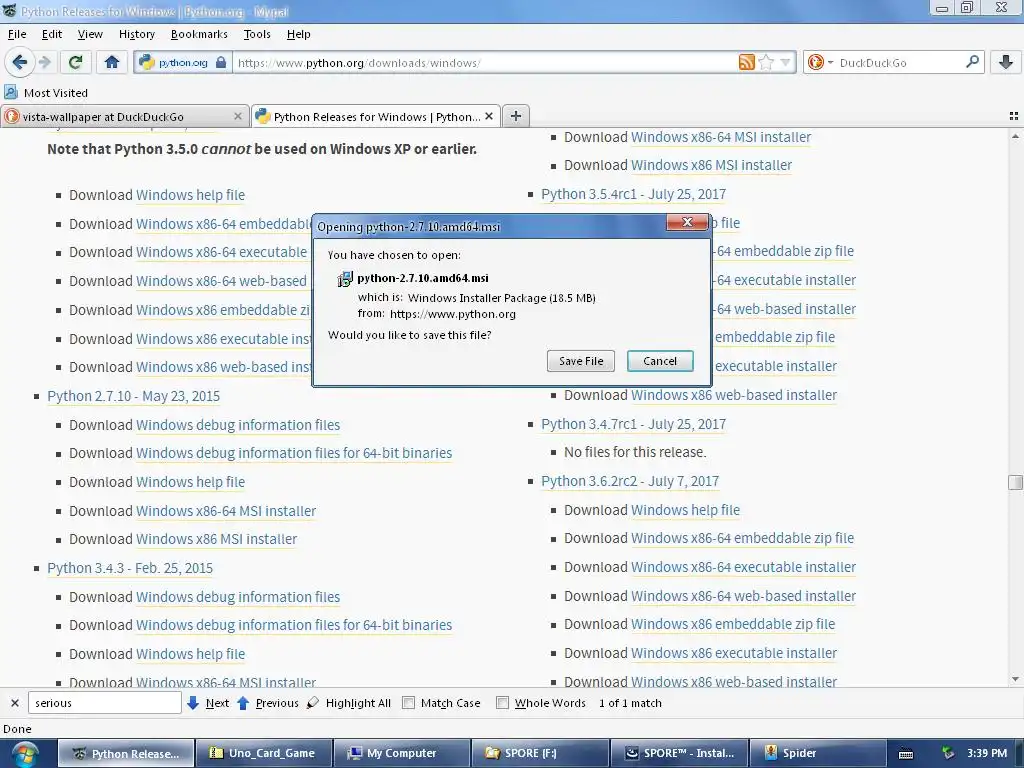Open the Bookmarks menu
The image size is (1024, 768).
[199, 34]
